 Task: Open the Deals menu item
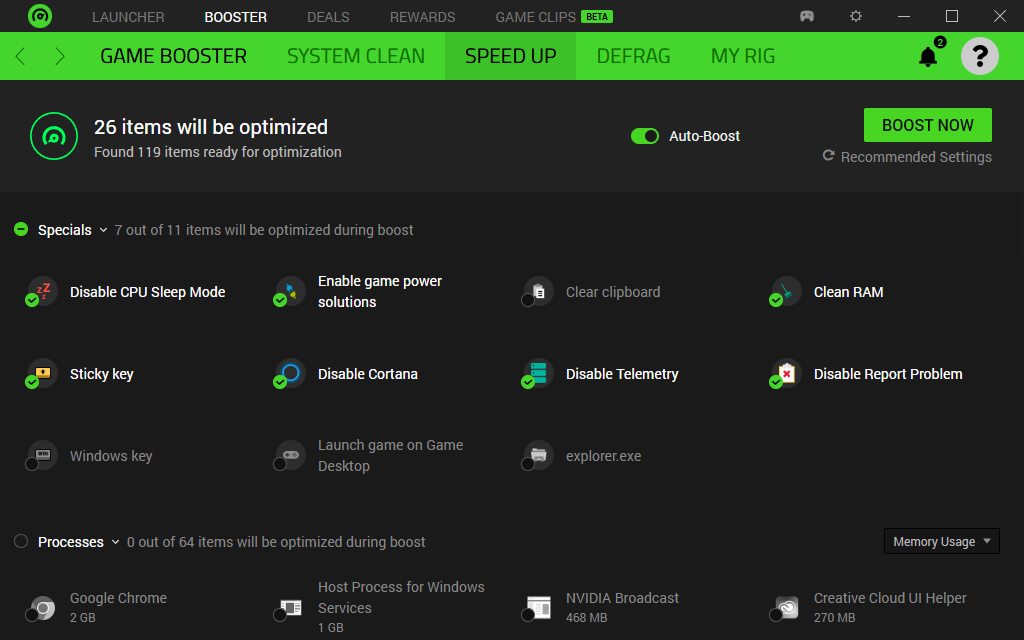pyautogui.click(x=328, y=17)
